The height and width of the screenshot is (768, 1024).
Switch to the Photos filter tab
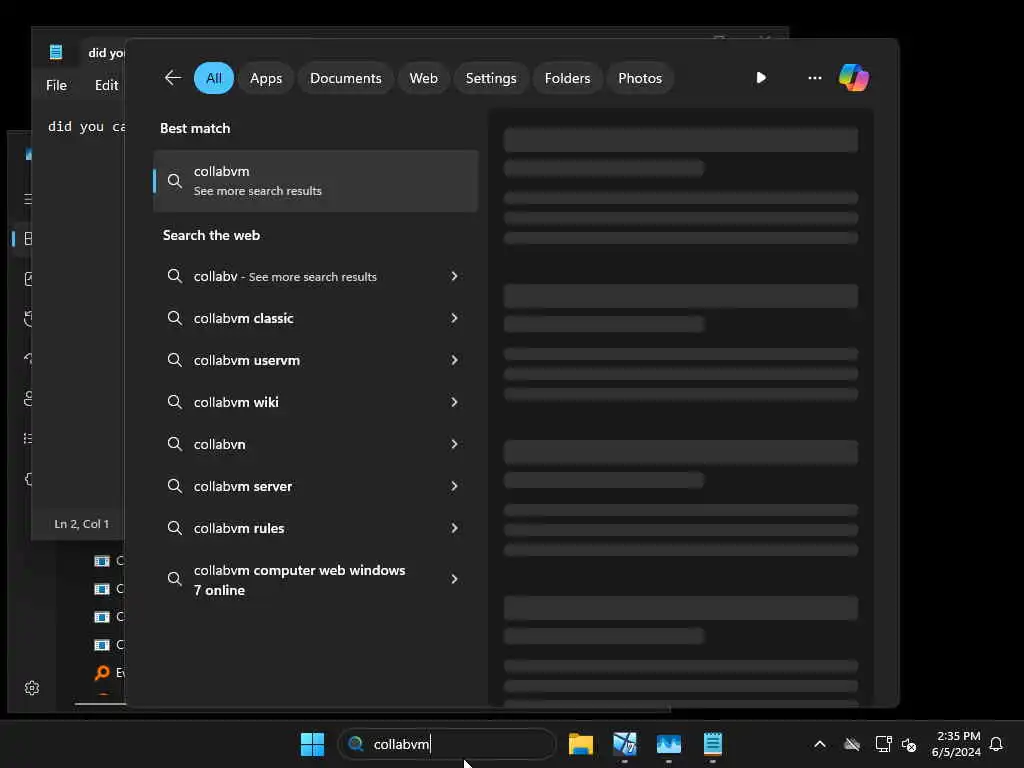[x=640, y=78]
